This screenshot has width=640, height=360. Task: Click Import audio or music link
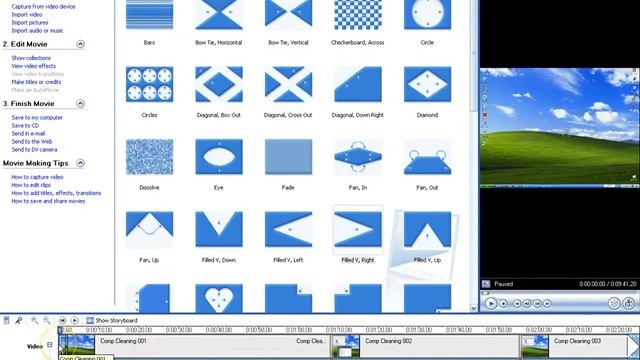[x=37, y=31]
